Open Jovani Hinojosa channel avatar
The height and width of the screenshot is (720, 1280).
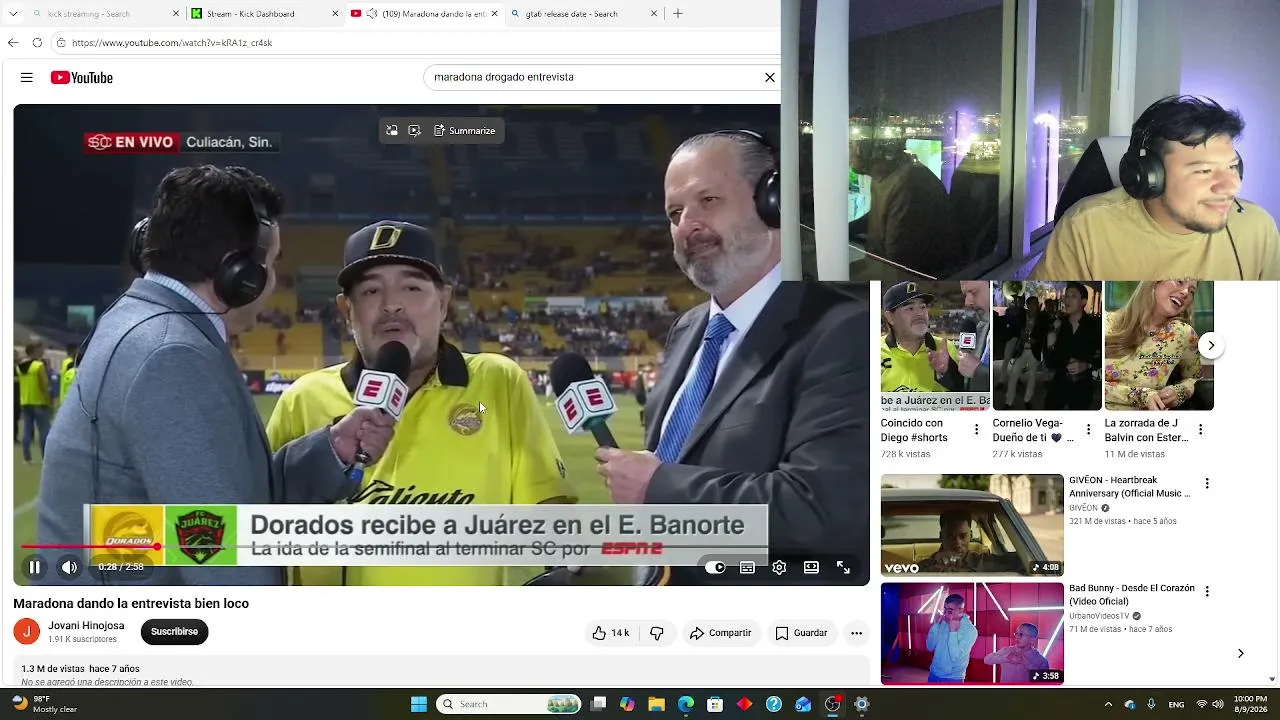coord(27,631)
